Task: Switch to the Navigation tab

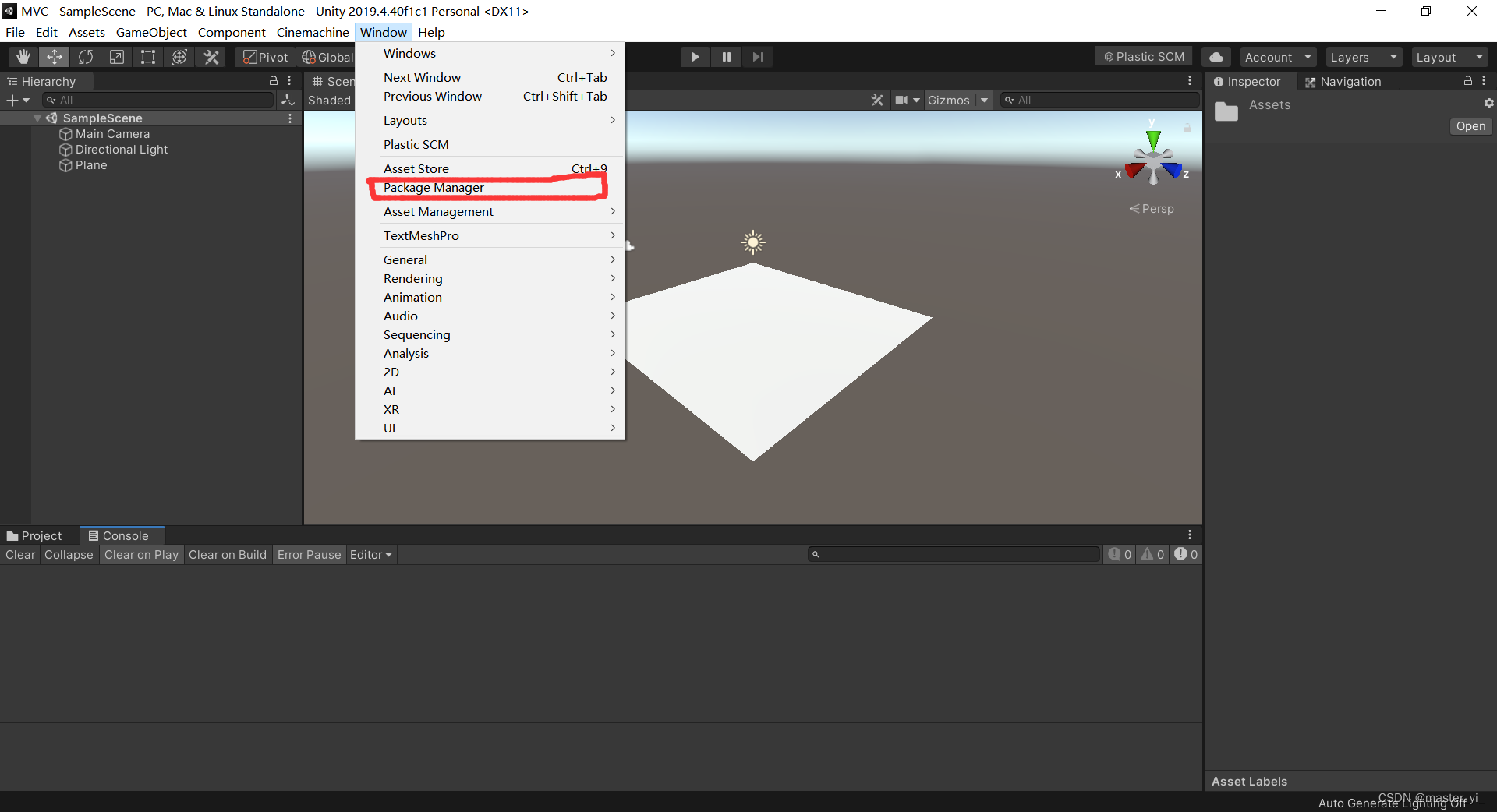Action: coord(1343,82)
